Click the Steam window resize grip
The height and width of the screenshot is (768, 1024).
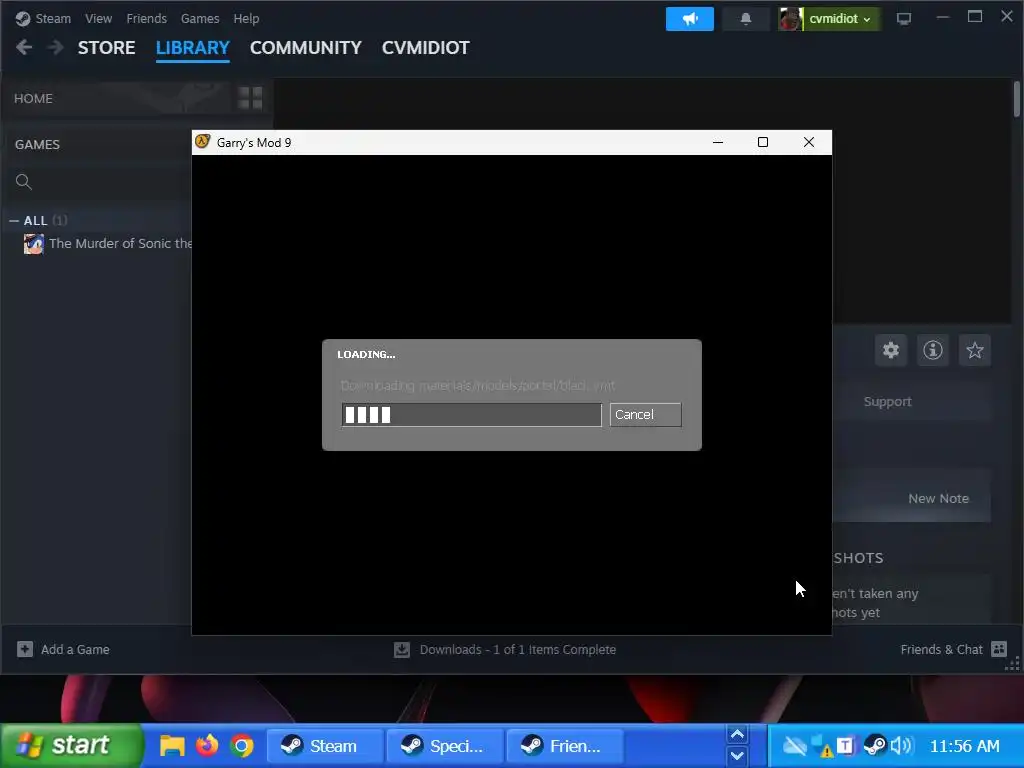click(x=1012, y=665)
